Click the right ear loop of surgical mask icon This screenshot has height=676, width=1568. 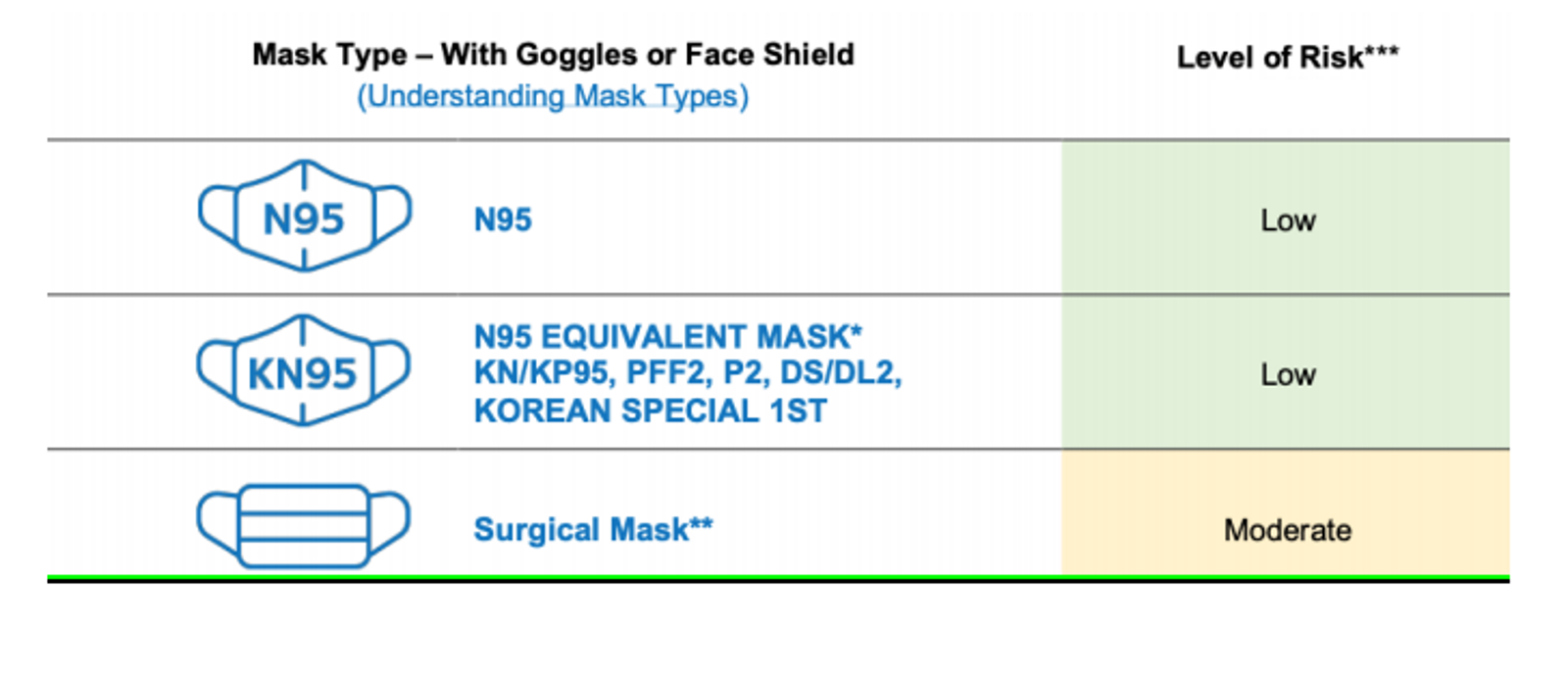(x=390, y=522)
